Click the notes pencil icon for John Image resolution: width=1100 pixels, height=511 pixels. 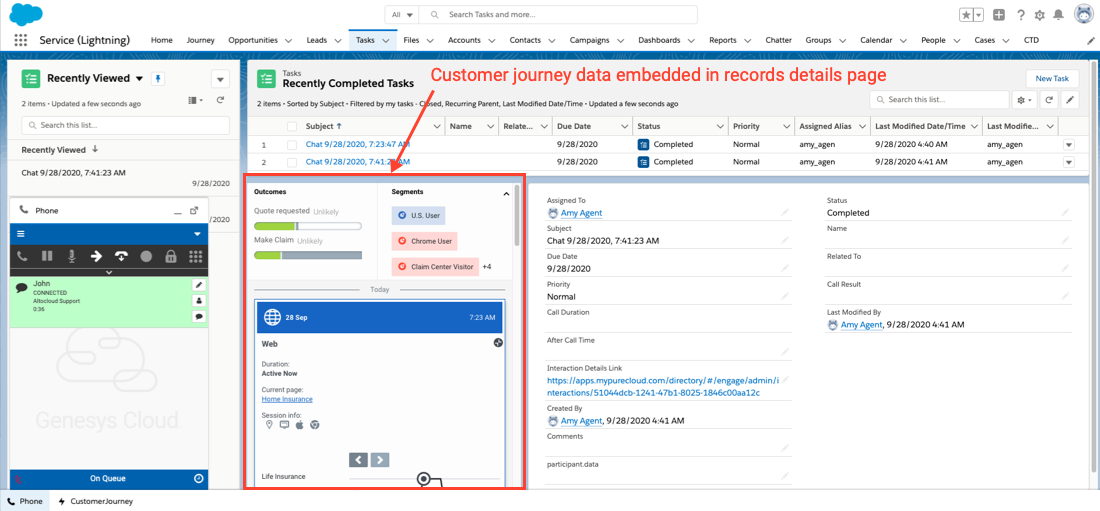199,285
